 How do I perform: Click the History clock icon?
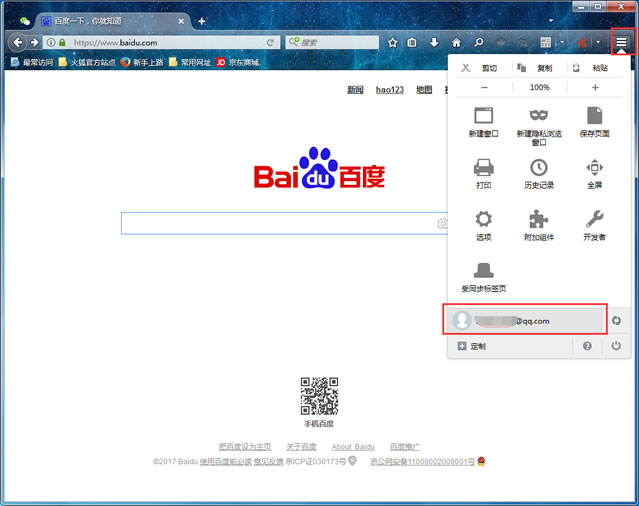click(539, 167)
